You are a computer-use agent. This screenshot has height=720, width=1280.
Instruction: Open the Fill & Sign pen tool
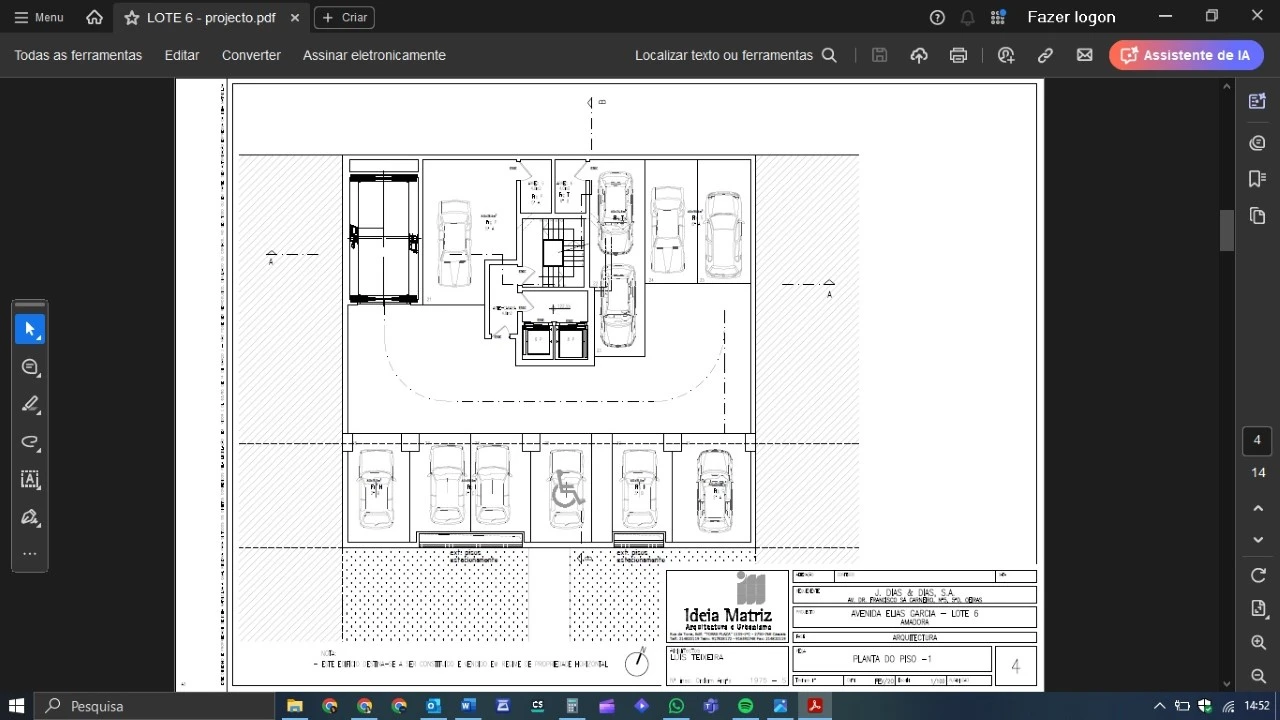point(30,517)
